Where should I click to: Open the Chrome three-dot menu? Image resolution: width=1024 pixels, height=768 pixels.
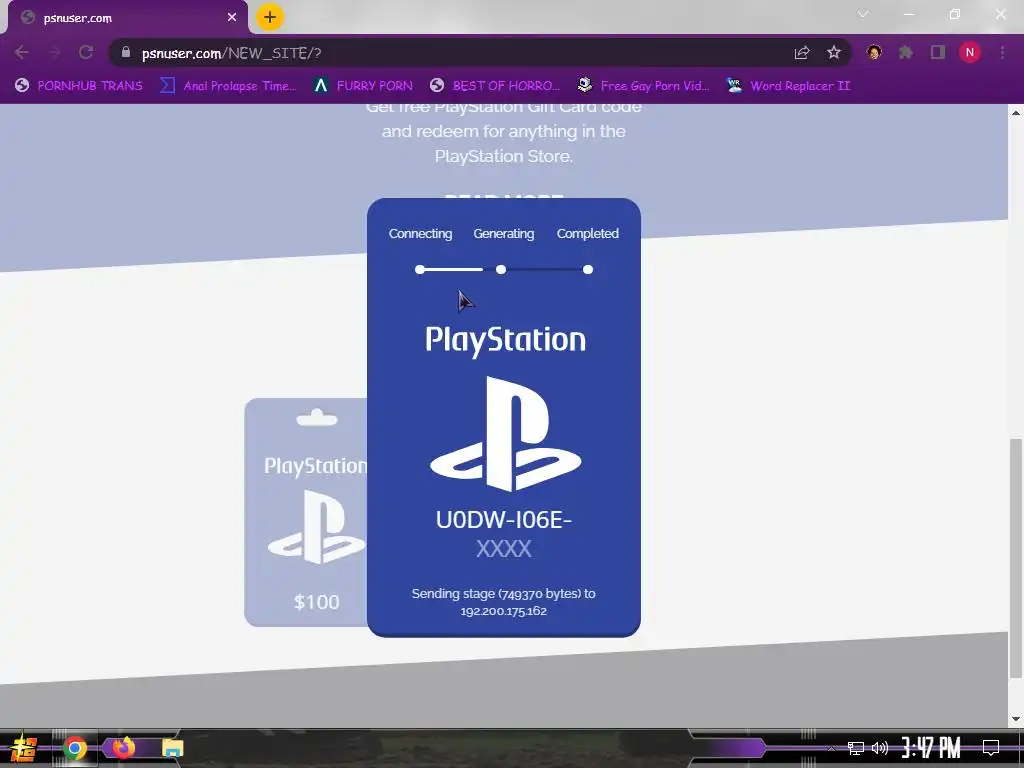pyautogui.click(x=1002, y=52)
